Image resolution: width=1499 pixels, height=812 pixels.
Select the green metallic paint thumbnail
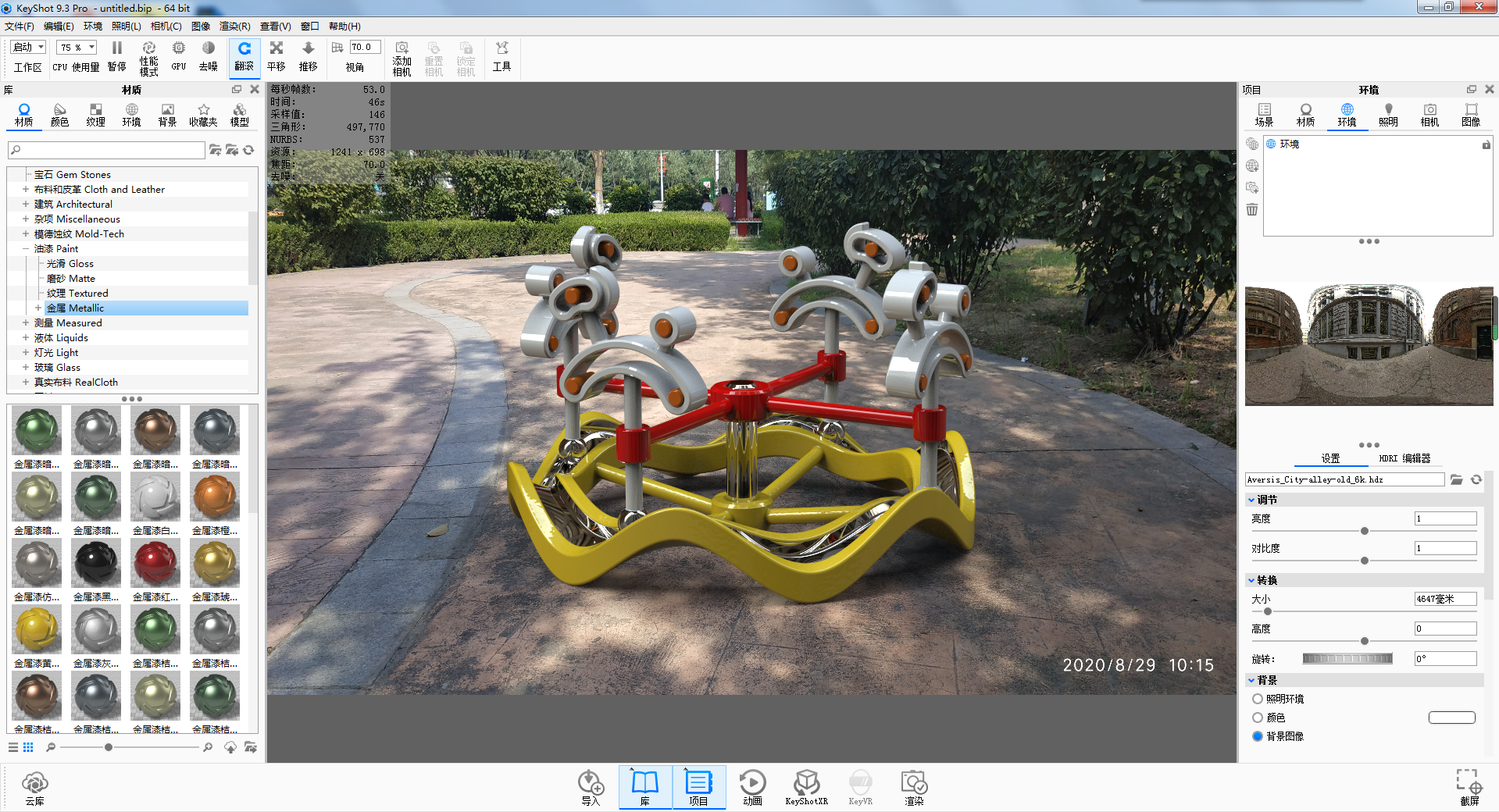click(37, 430)
